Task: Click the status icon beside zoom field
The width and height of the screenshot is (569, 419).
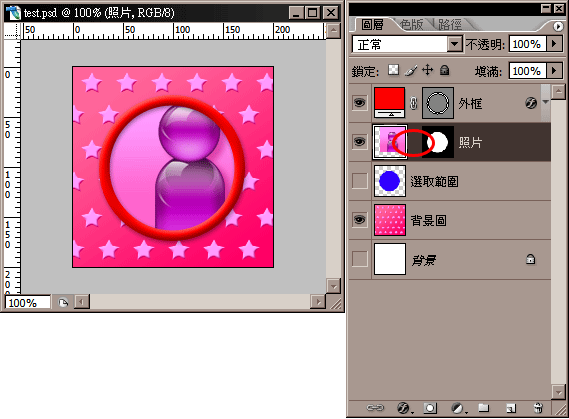Action: coord(64,302)
